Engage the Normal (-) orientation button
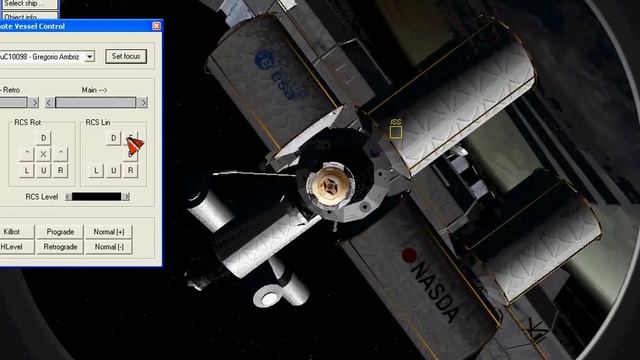 point(109,247)
